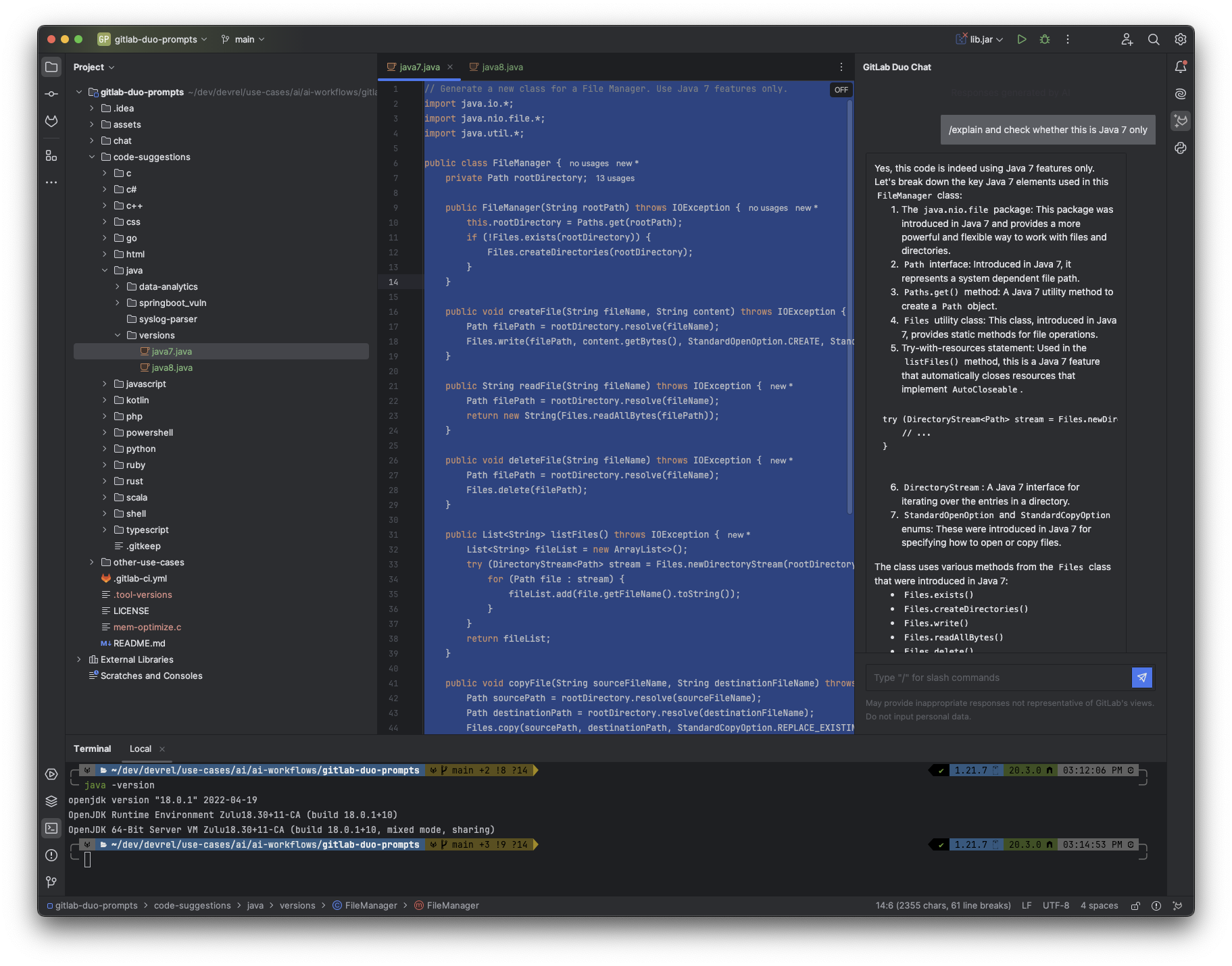Open the Commit tool window icon
Viewport: 1232px width, 966px height.
51,94
